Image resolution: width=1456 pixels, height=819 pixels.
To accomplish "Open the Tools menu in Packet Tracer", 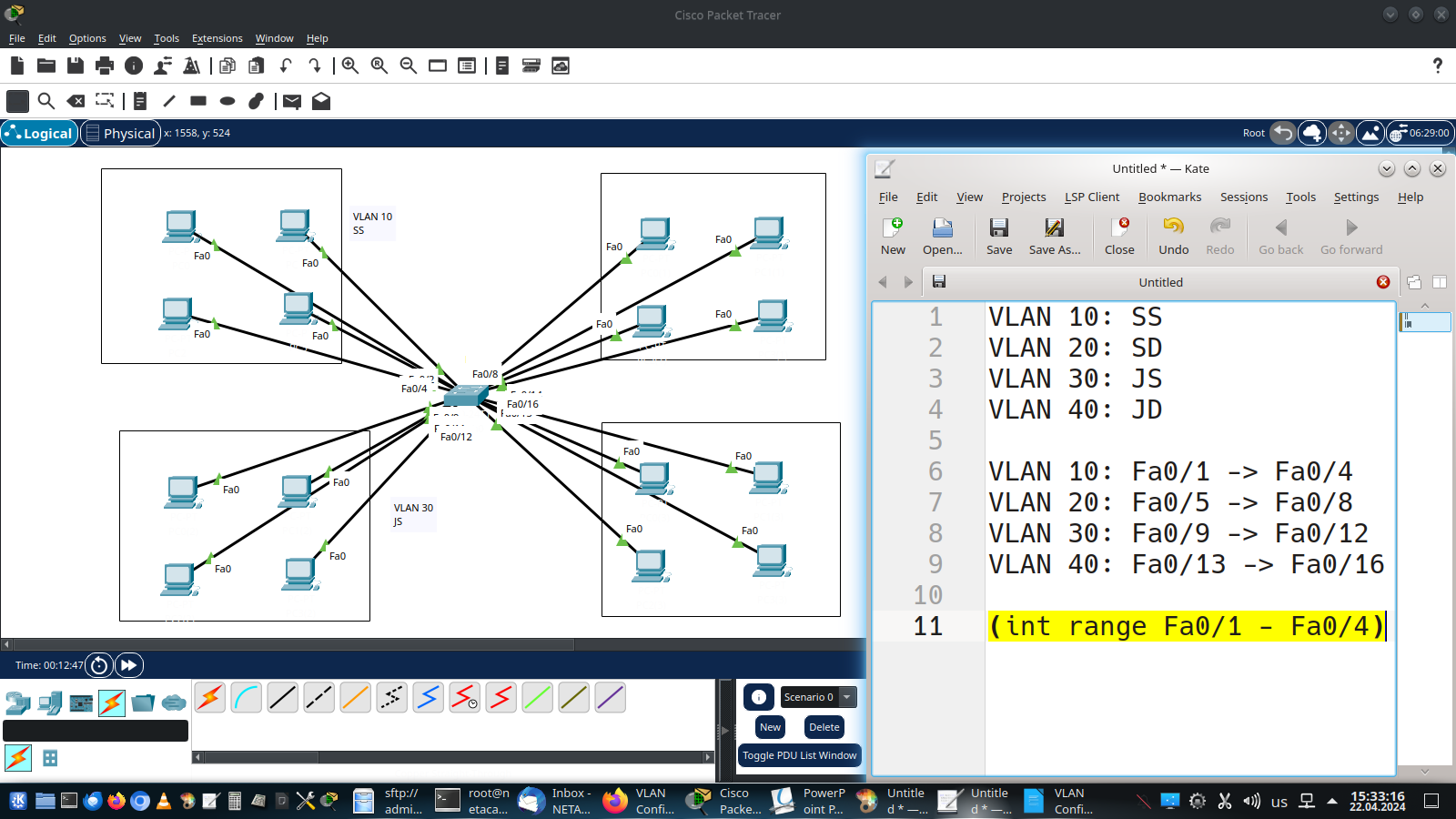I will pyautogui.click(x=167, y=38).
